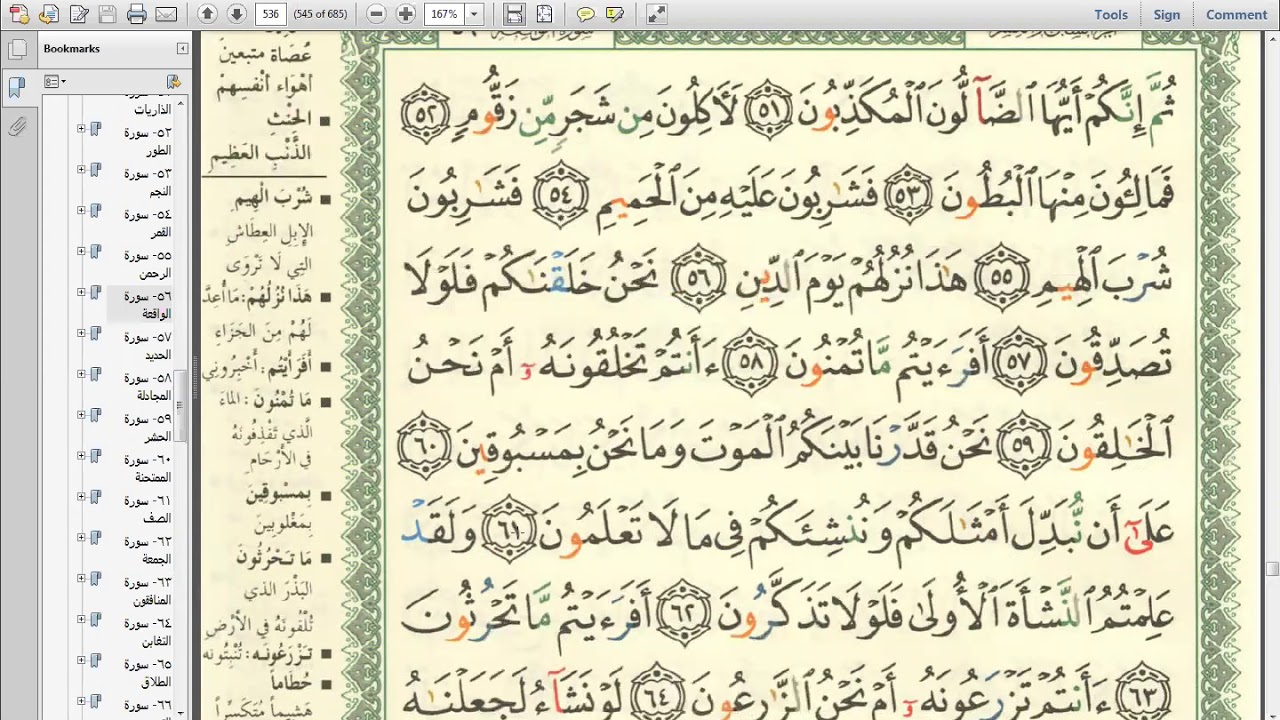This screenshot has width=1280, height=720.
Task: Open bookmark ٦٤ سورة التغابن
Action: (x=148, y=633)
